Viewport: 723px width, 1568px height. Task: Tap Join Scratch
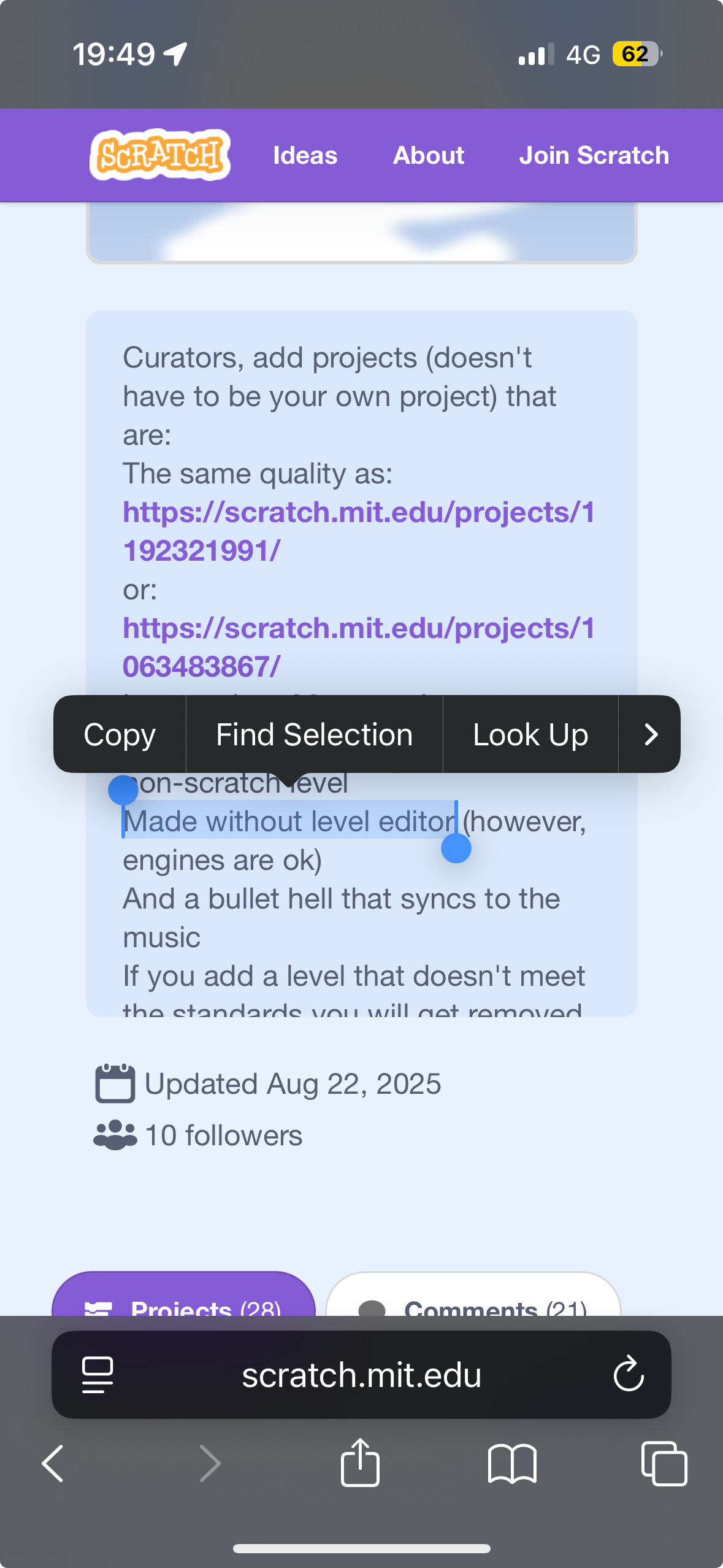coord(594,155)
